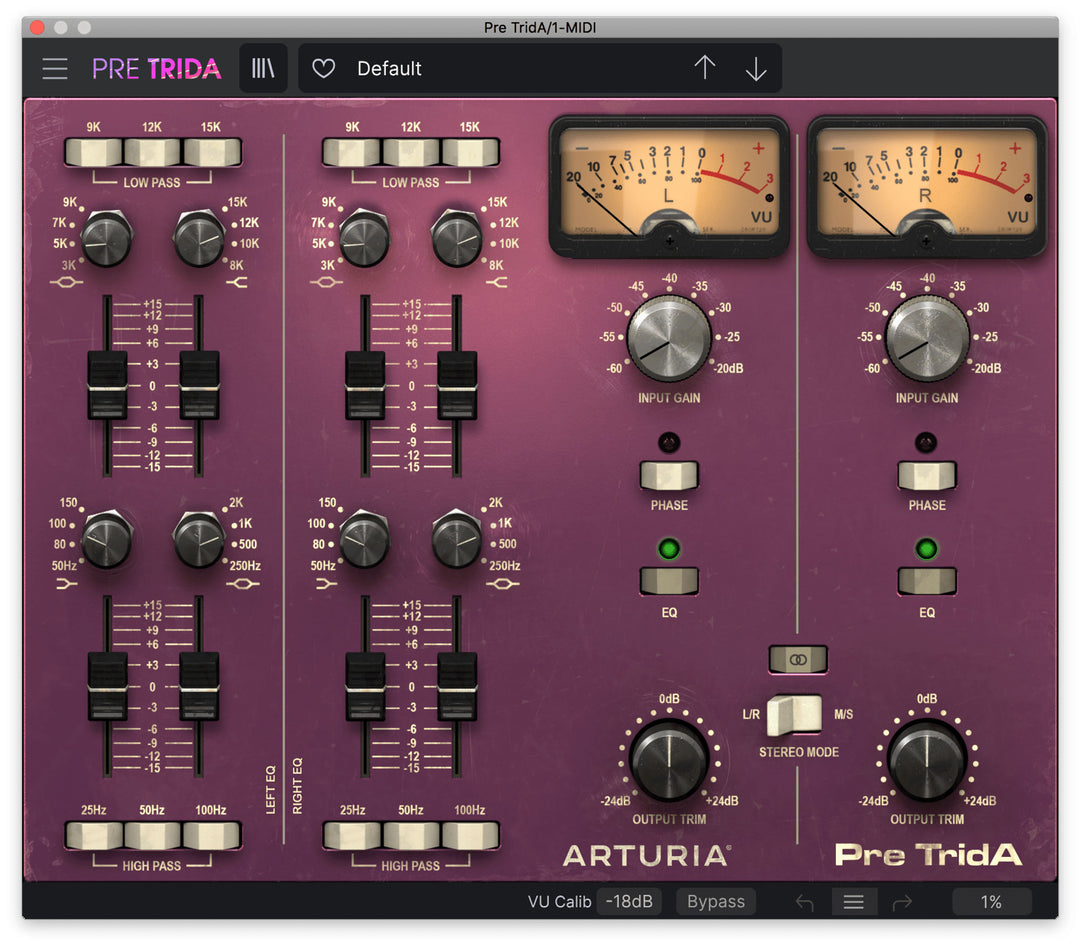Enable Left EQ 50Hz high pass button
1080x946 pixels.
pos(152,835)
